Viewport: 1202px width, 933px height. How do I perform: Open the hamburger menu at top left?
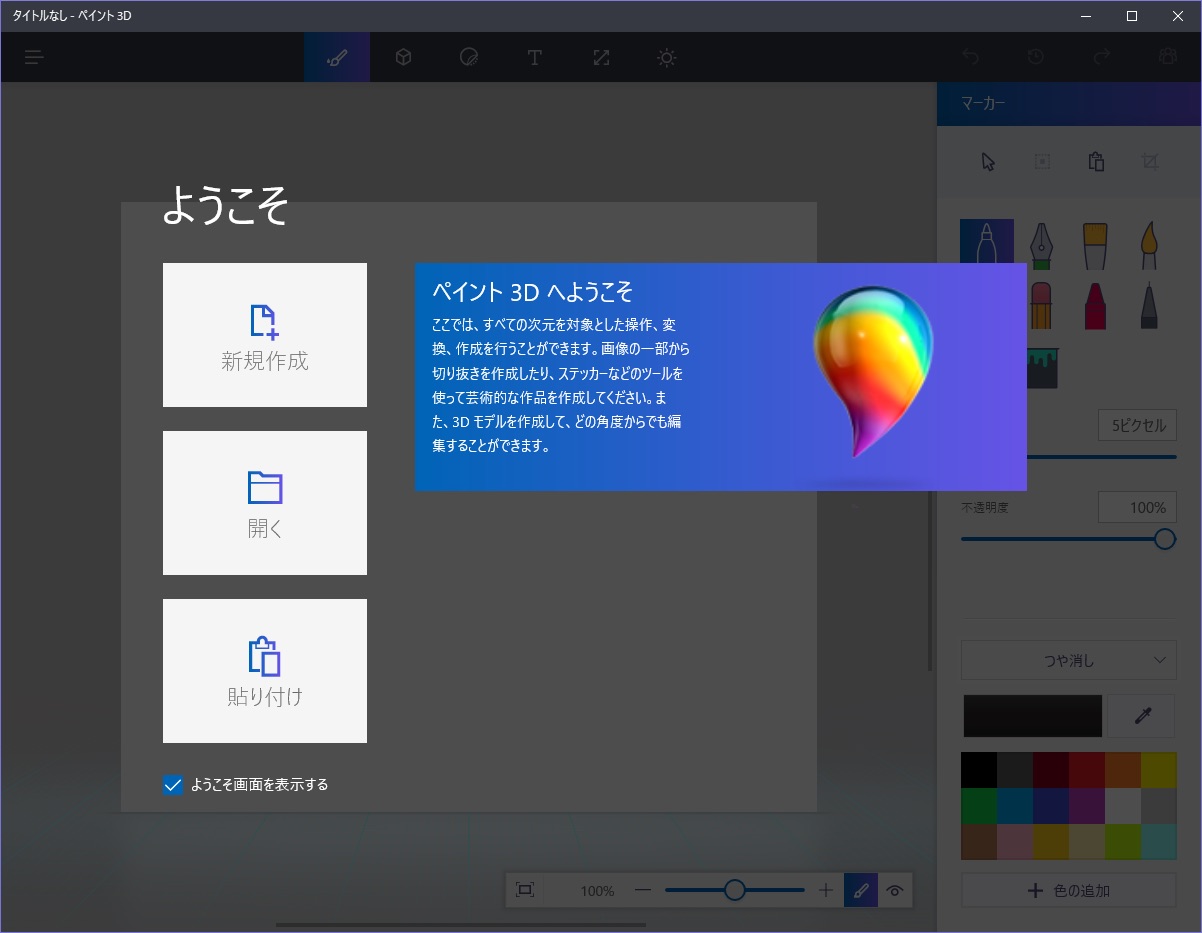point(35,57)
